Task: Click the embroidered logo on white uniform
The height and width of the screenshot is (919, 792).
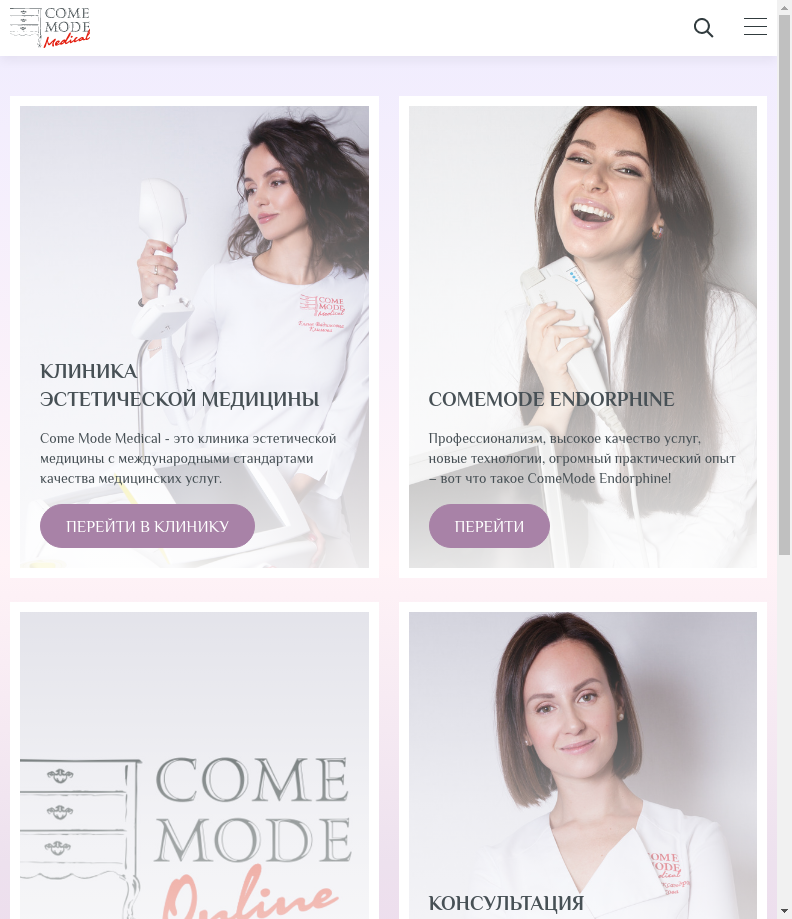Action: pos(322,313)
